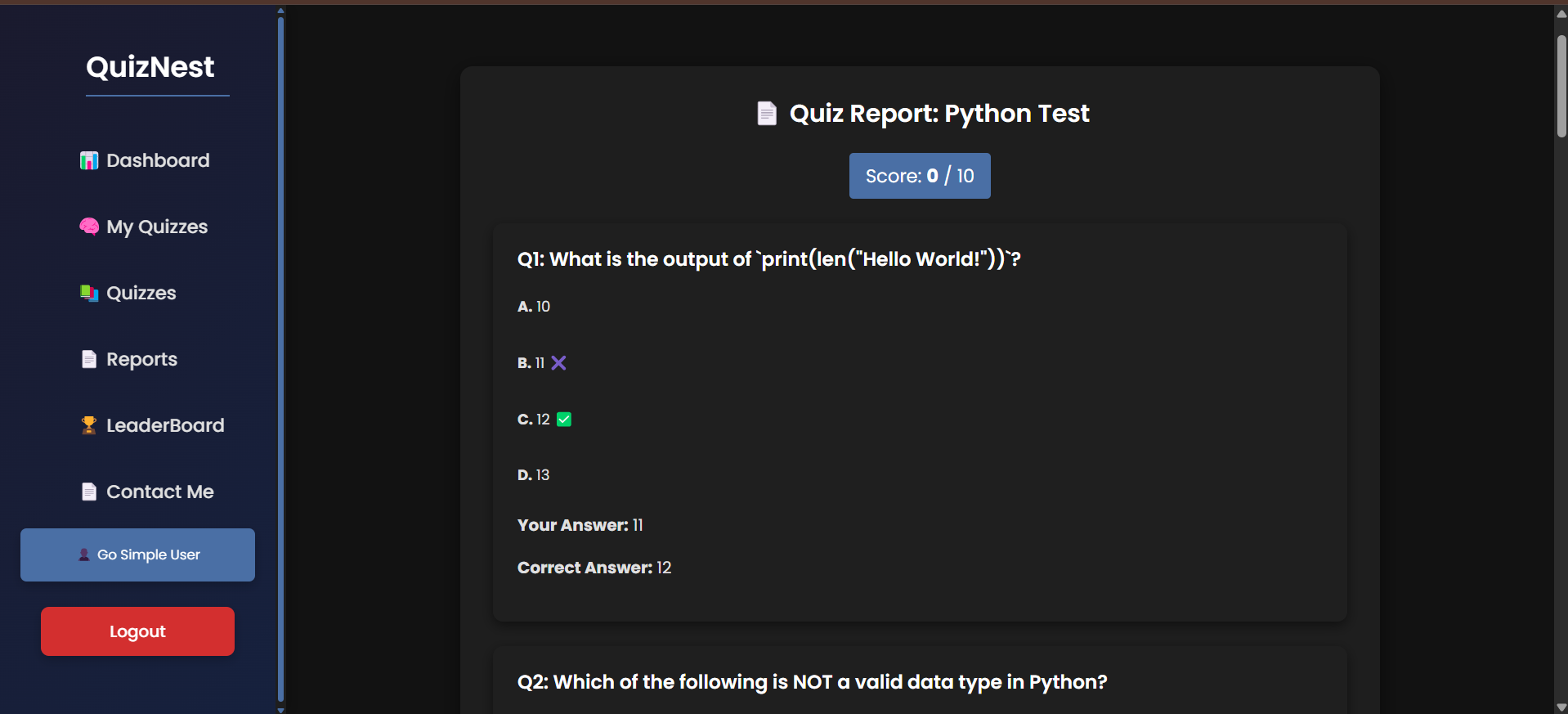
Task: Click the page icon beside Contact Me
Action: [x=89, y=492]
